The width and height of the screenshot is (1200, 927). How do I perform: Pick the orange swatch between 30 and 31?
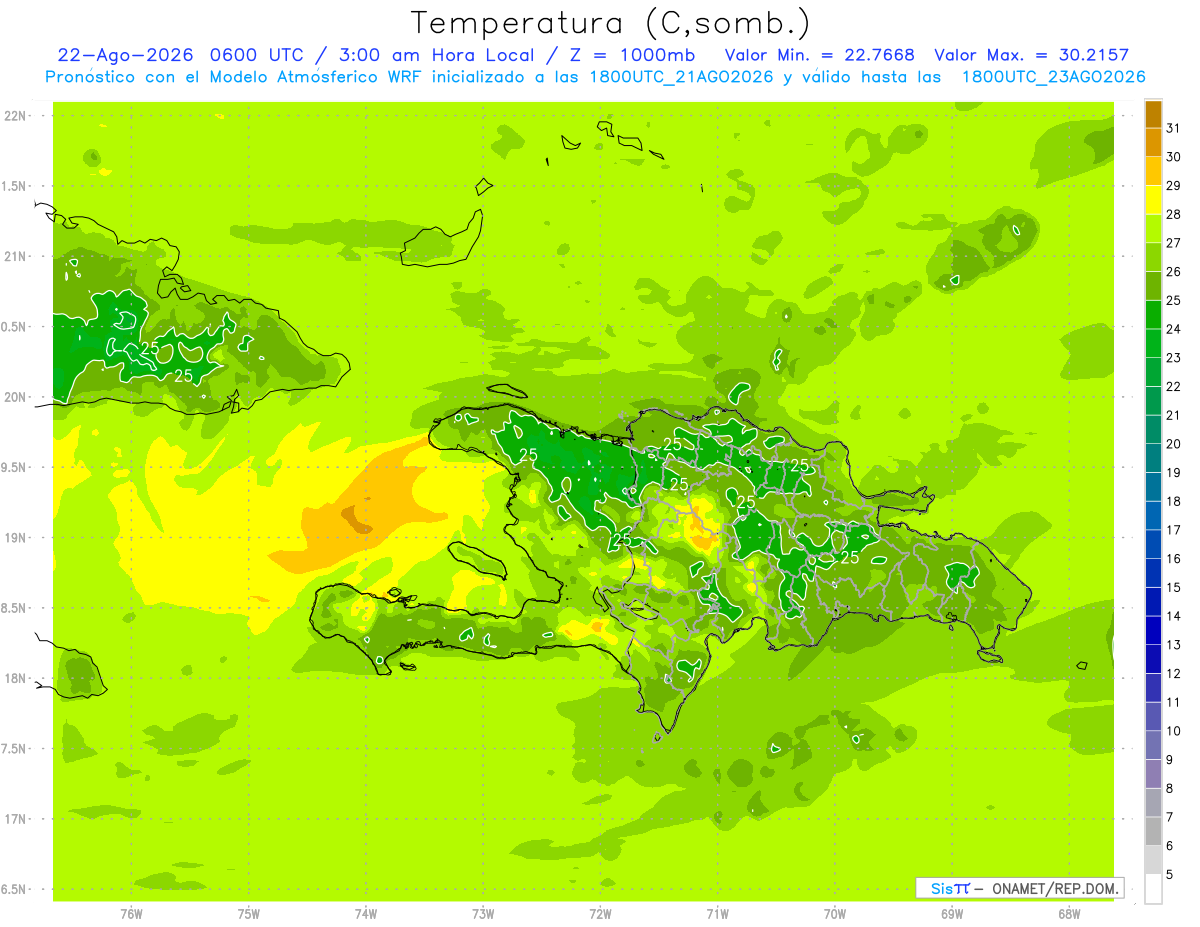click(1153, 143)
